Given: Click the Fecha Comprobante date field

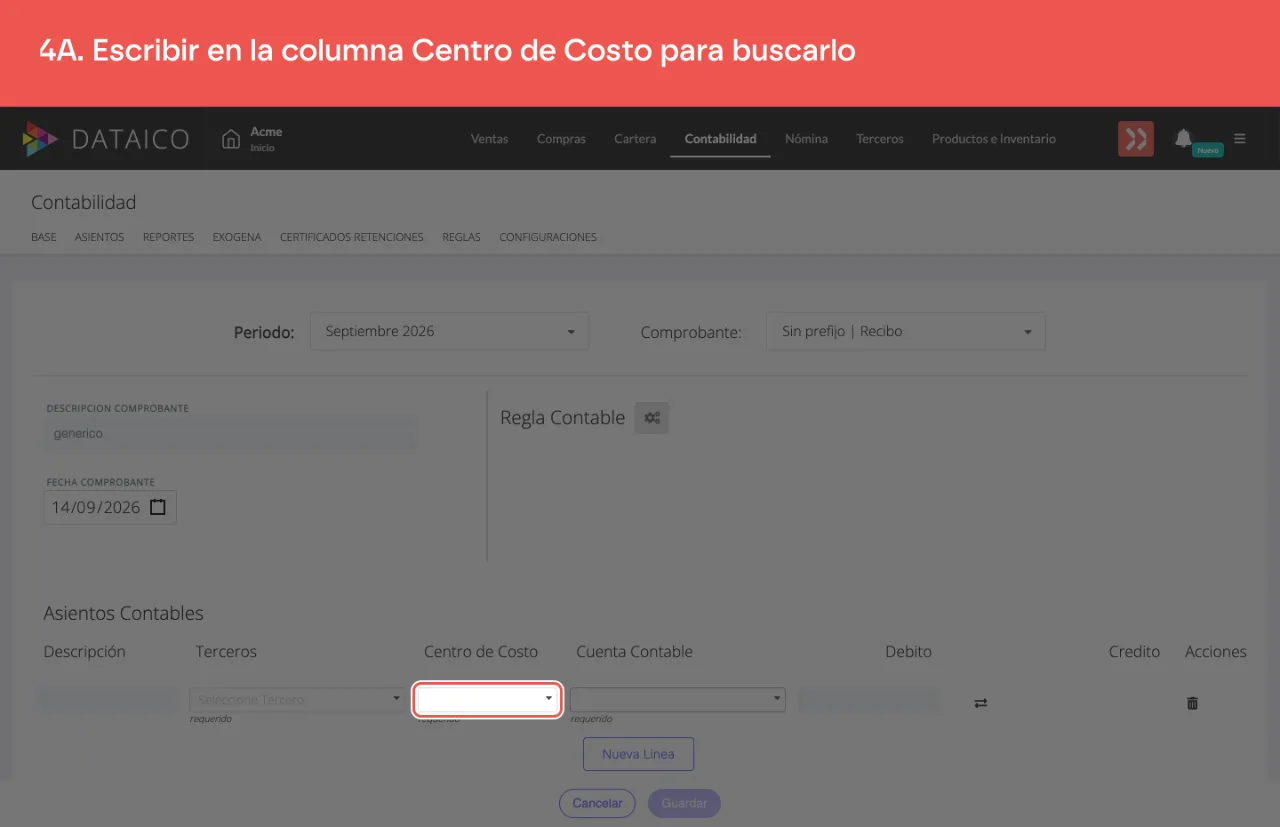Looking at the screenshot, I should tap(110, 507).
